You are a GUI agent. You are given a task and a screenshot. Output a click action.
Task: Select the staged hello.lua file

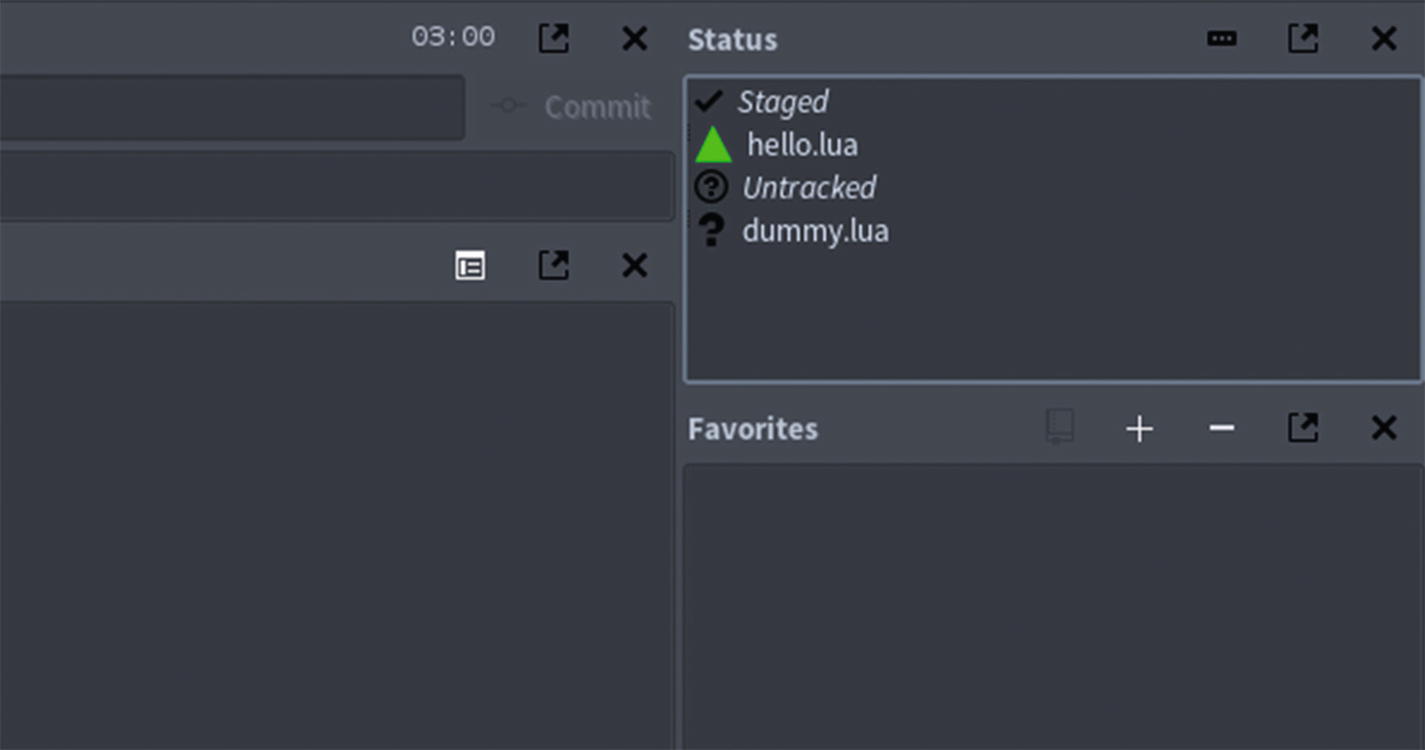click(802, 145)
